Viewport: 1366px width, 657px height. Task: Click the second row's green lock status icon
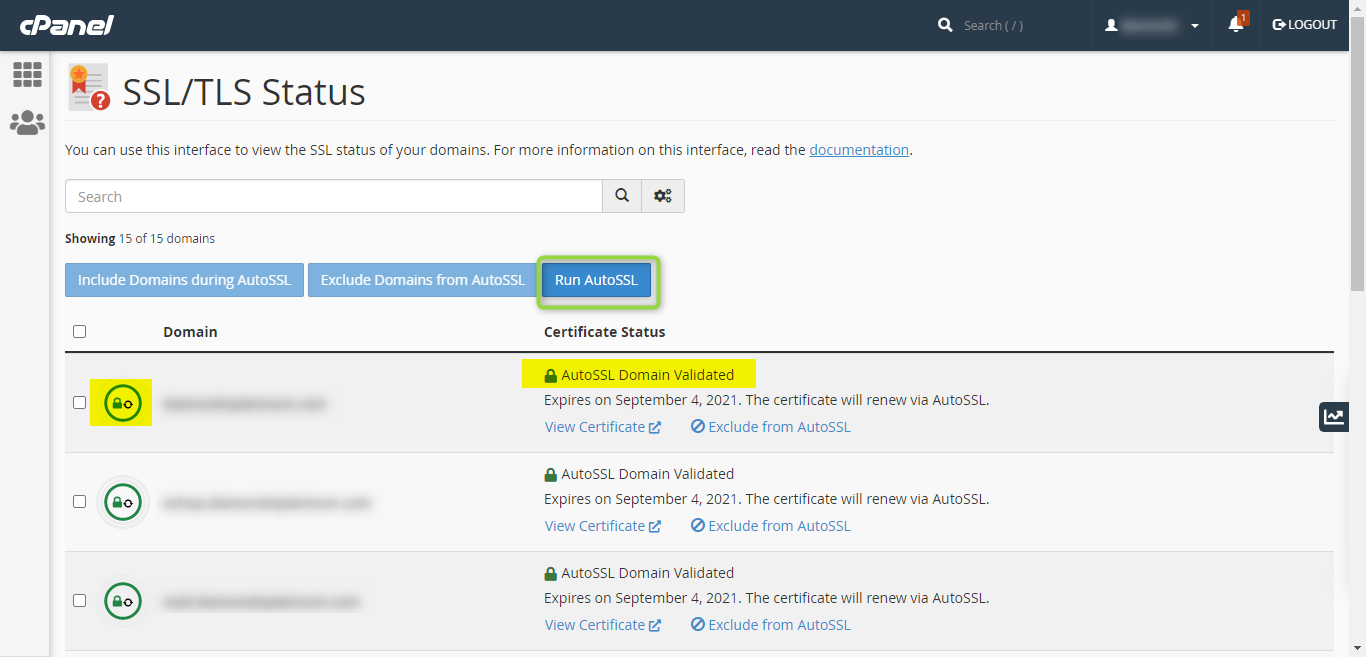[123, 502]
